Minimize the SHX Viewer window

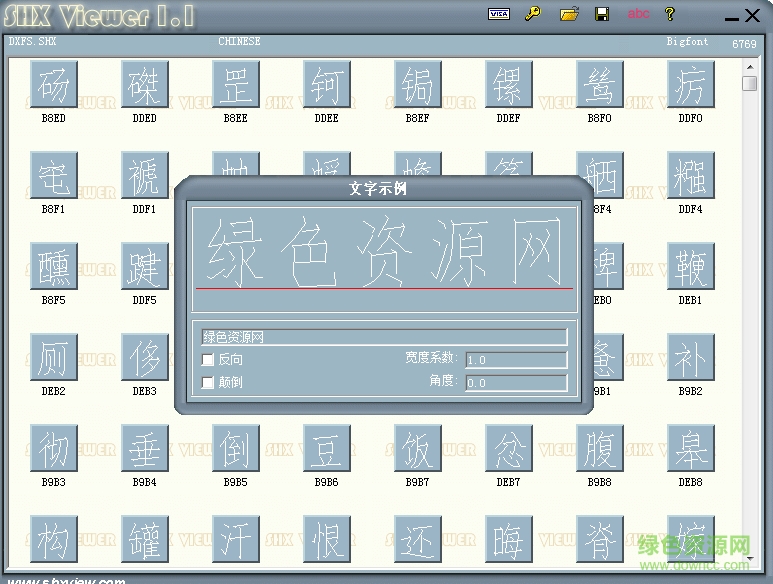coord(732,18)
